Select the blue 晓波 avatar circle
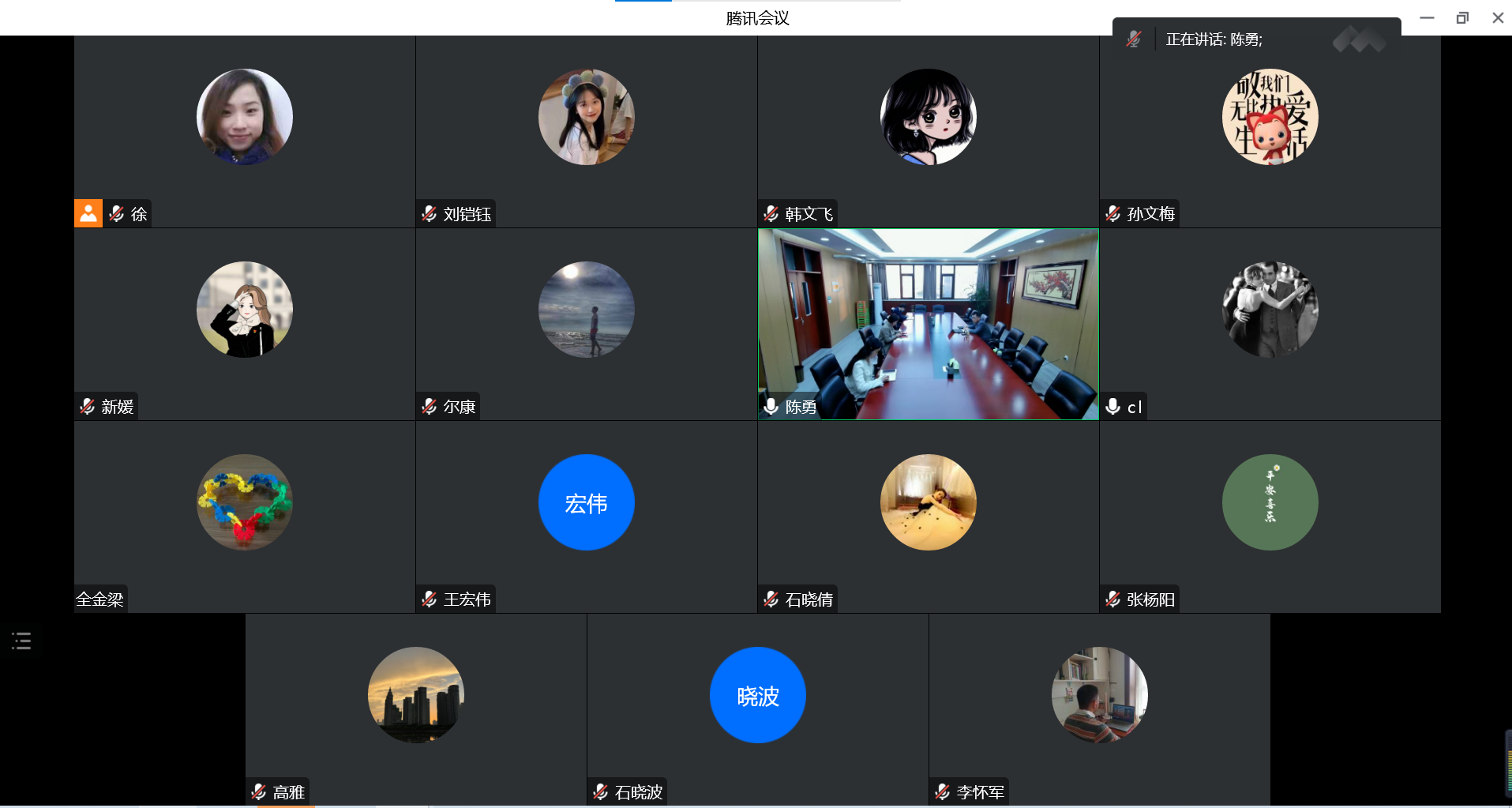 click(x=757, y=695)
